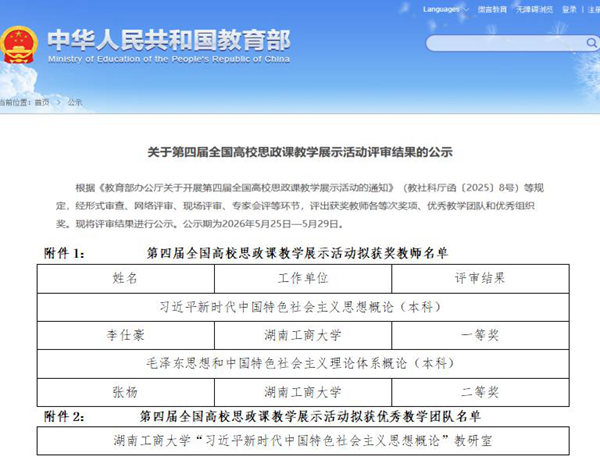Viewport: 600px width, 460px height.
Task: Click heading 第四届全国高校思政课教学展示活动拟获奖教师名单
Action: (x=297, y=253)
